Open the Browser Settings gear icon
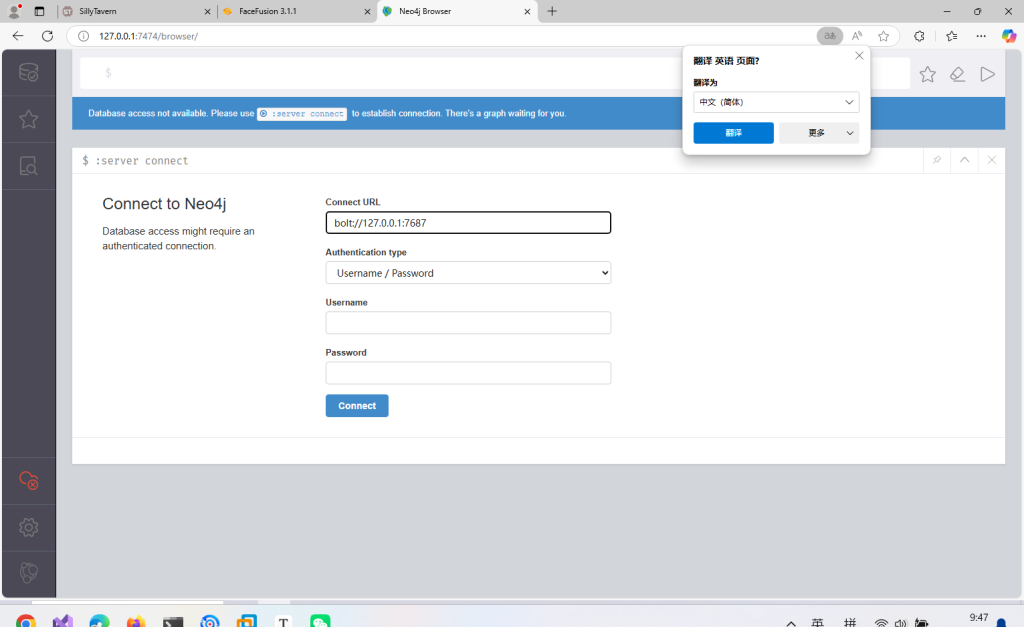Screen dimensions: 1024x627 pyautogui.click(x=28, y=527)
